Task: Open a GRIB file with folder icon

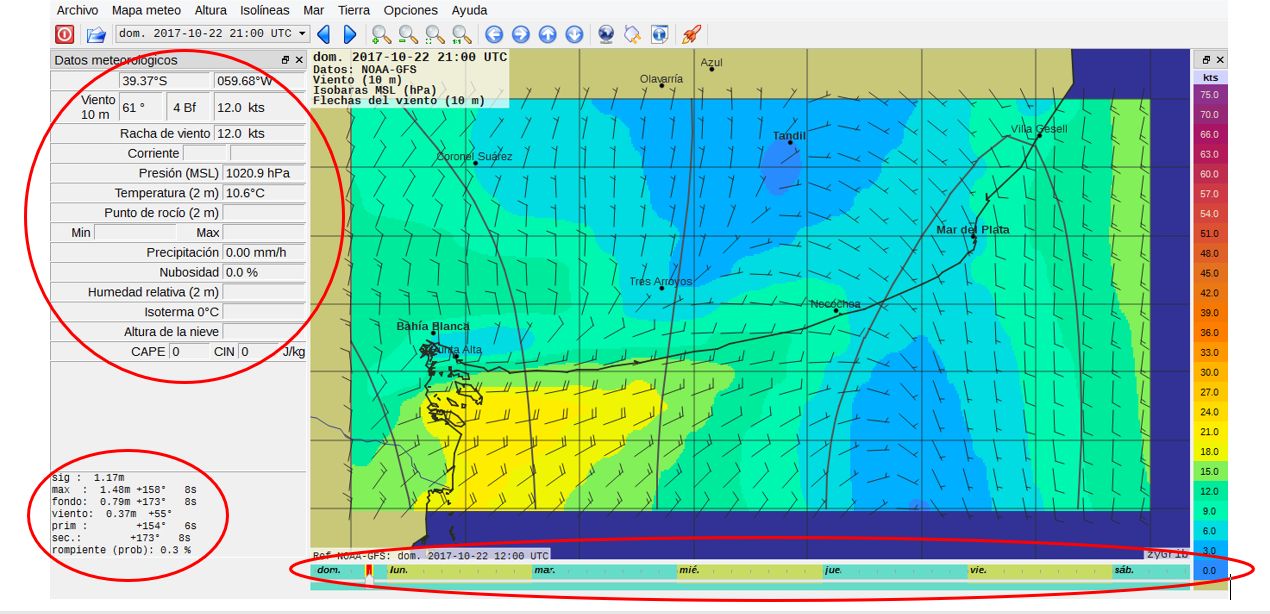Action: tap(95, 34)
